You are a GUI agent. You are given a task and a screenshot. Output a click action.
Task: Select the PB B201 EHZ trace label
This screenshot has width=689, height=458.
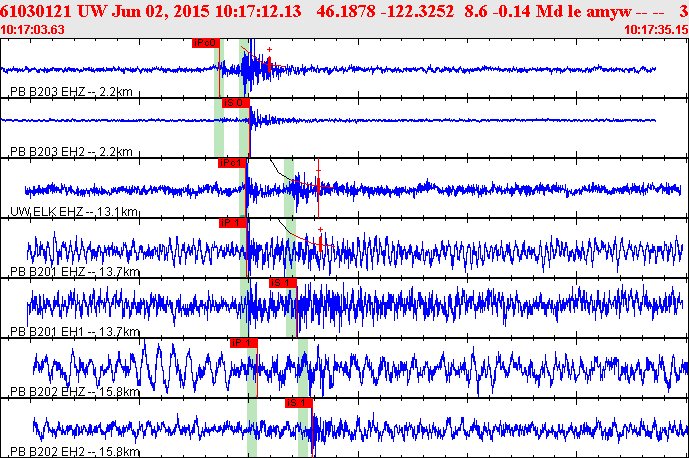click(73, 272)
